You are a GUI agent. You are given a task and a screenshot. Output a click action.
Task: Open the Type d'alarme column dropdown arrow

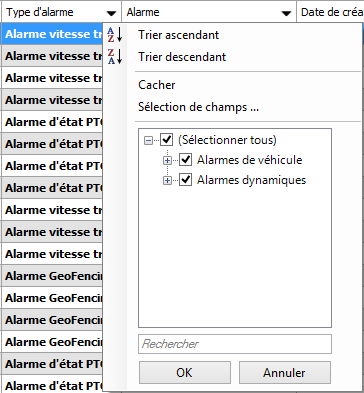[x=111, y=13]
